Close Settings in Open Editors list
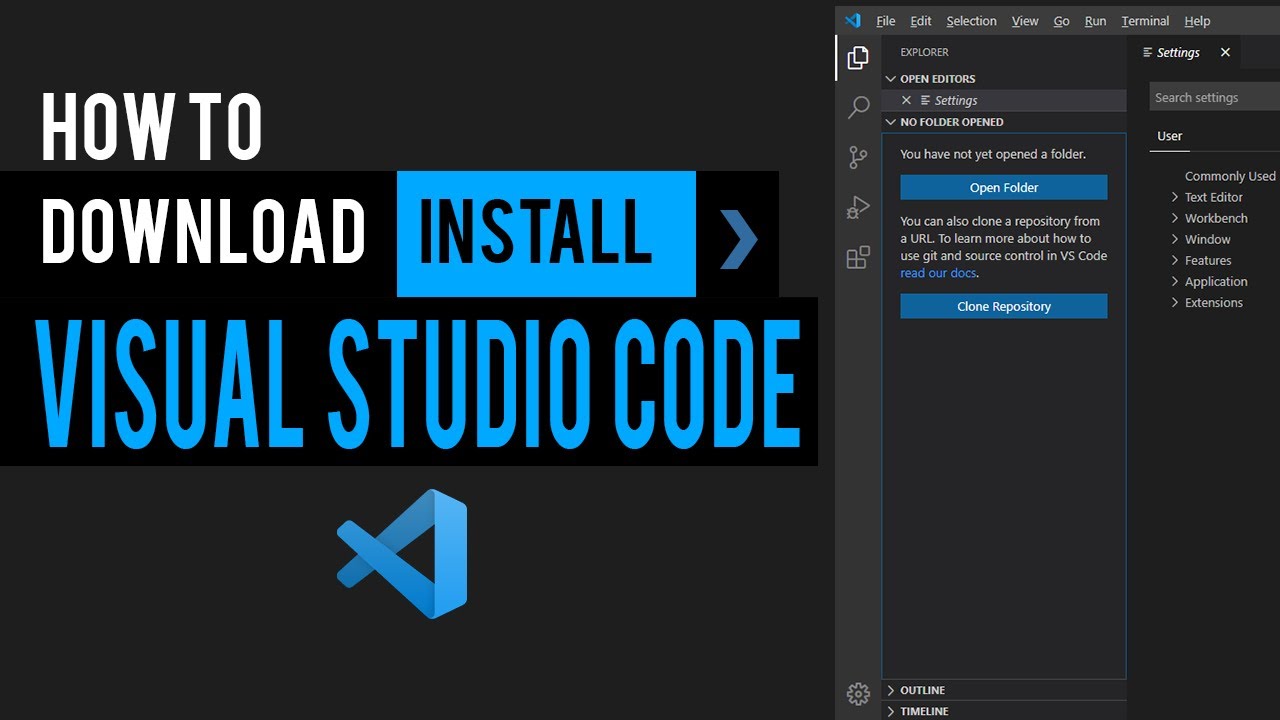 (906, 100)
